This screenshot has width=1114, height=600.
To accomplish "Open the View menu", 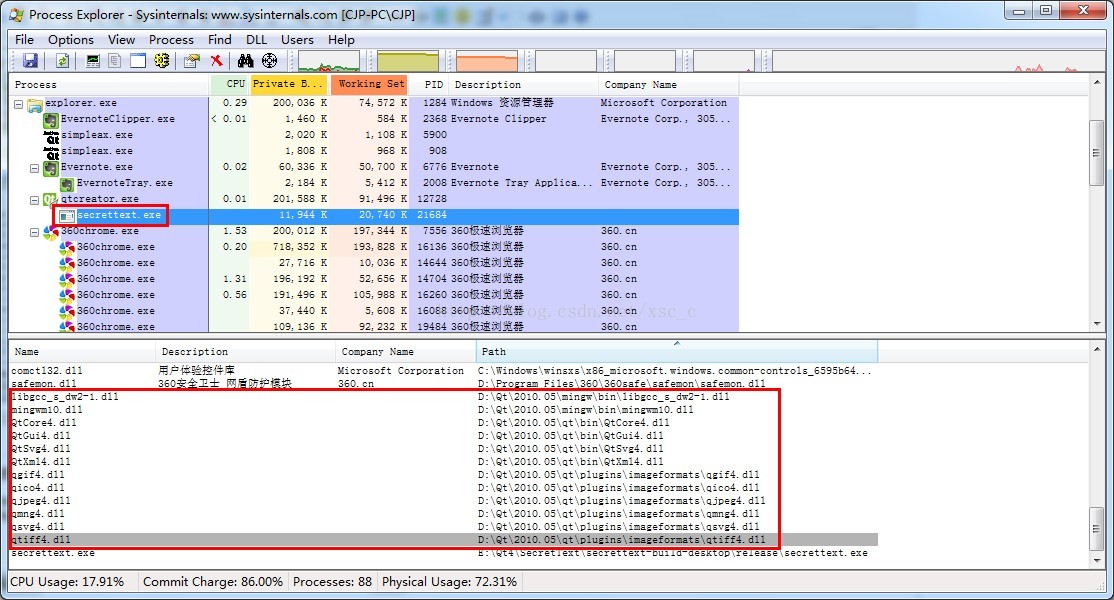I will pos(121,40).
